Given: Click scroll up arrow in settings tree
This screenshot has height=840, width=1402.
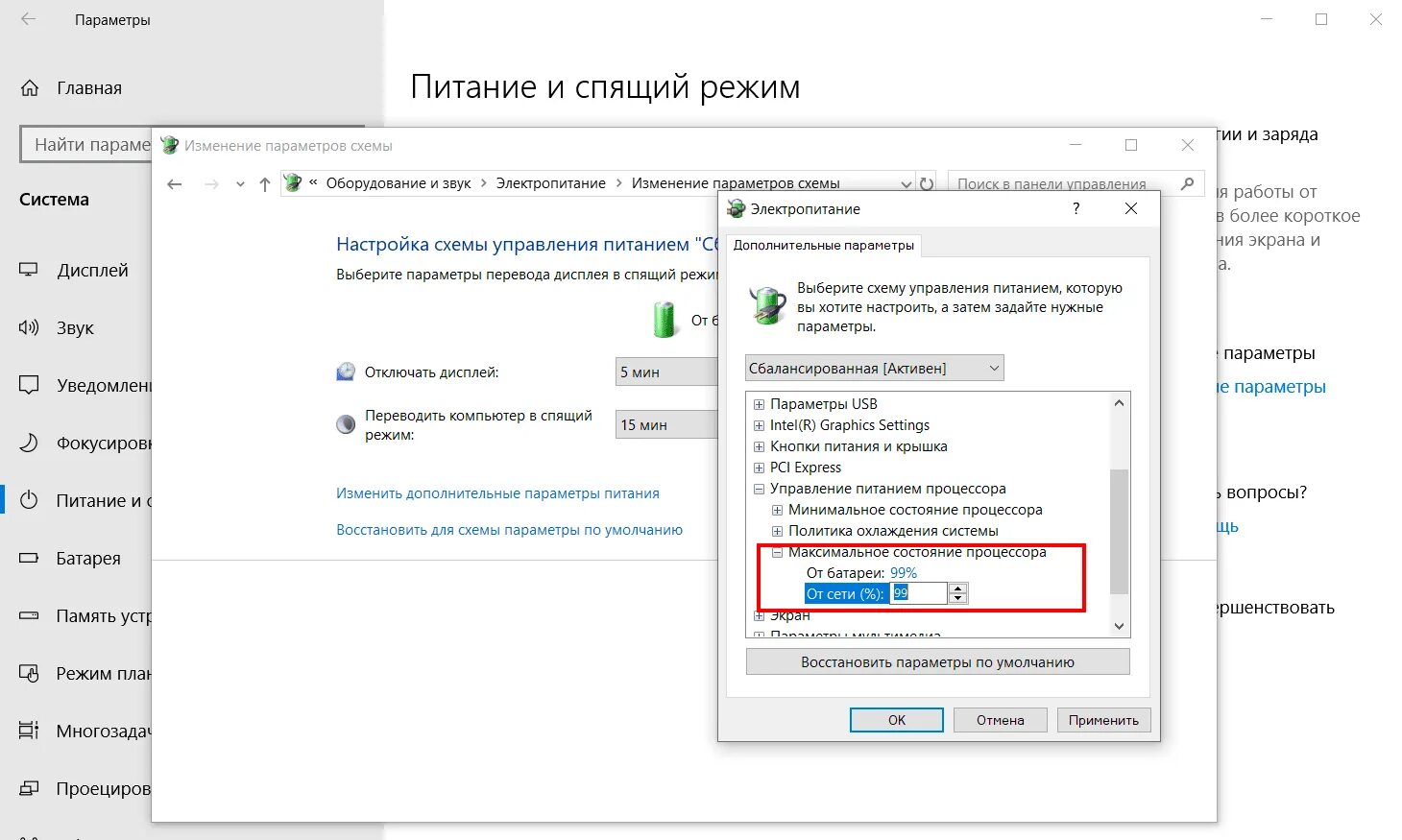Looking at the screenshot, I should click(1119, 403).
